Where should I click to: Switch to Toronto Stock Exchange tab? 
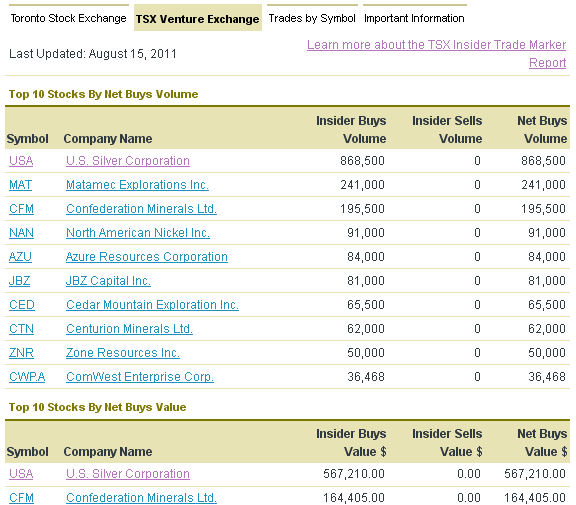click(68, 18)
